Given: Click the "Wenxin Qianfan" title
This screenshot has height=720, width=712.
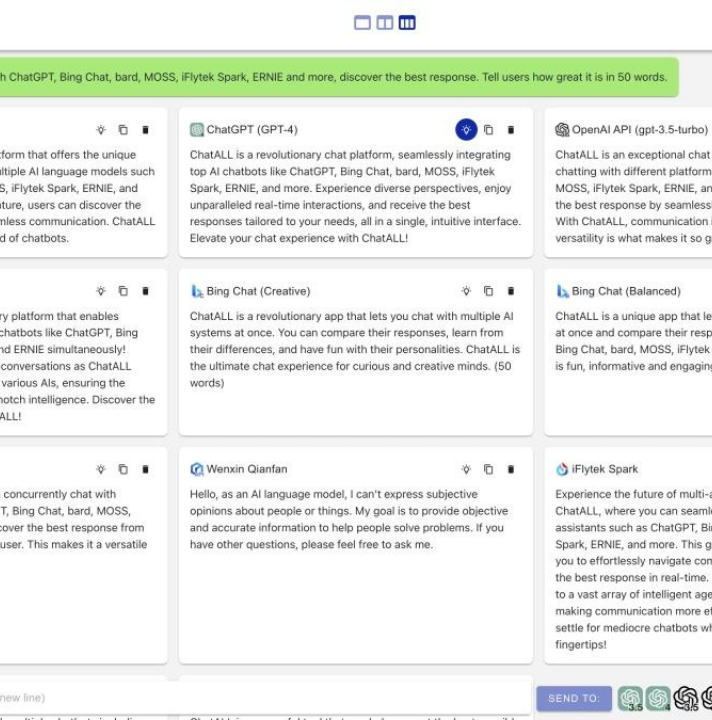Looking at the screenshot, I should point(247,469).
